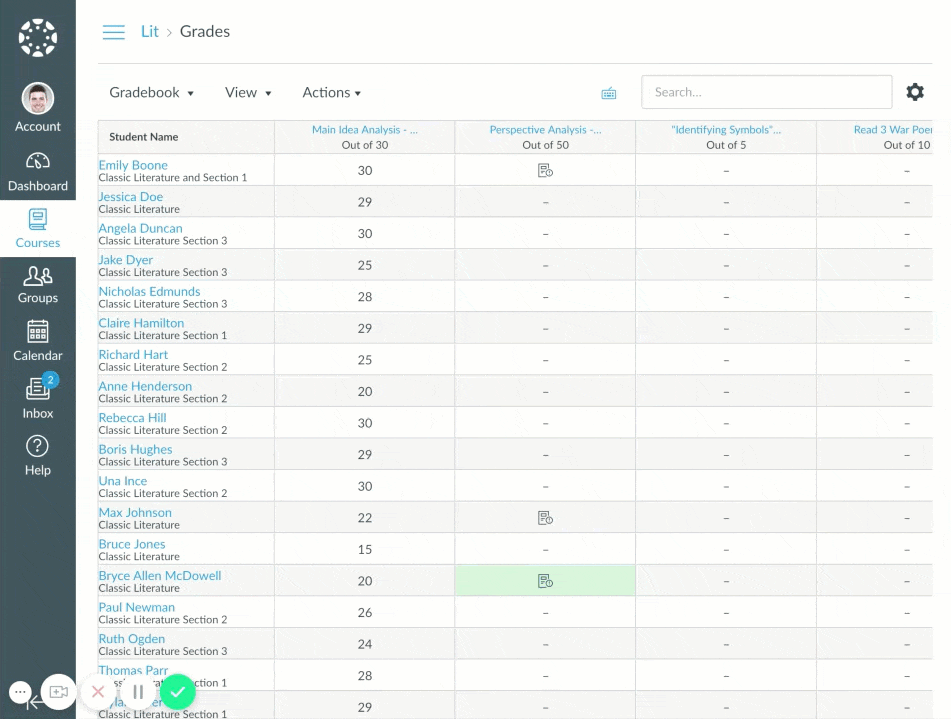Image resolution: width=951 pixels, height=719 pixels.
Task: Open the Actions dropdown
Action: click(331, 92)
